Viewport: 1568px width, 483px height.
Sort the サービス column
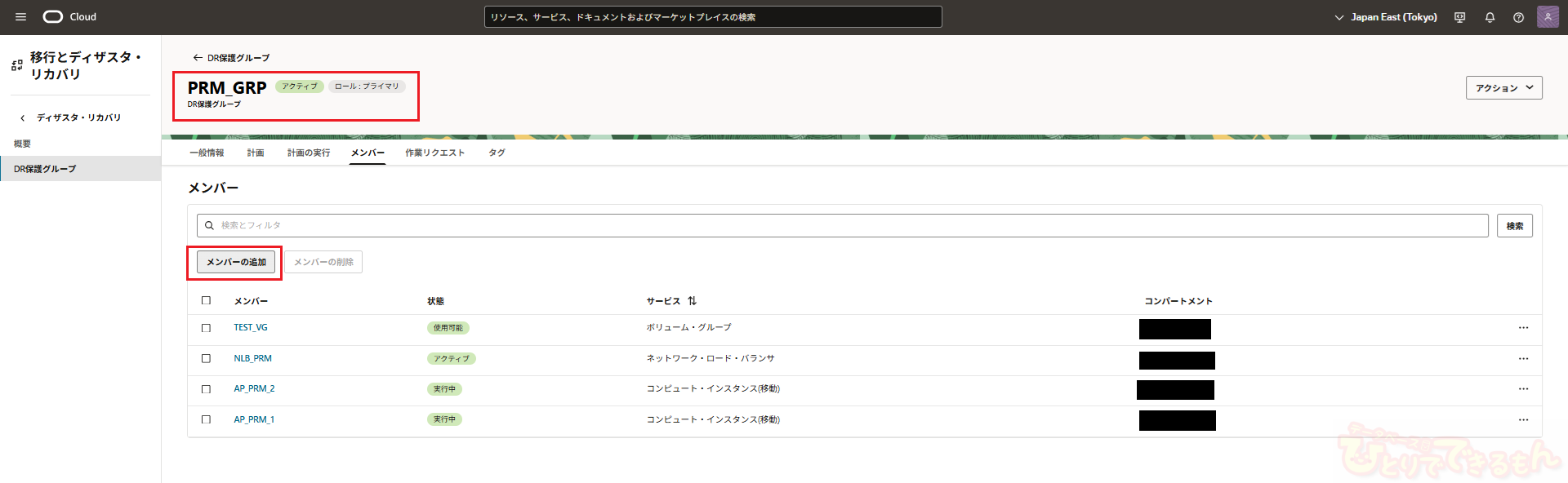point(692,301)
